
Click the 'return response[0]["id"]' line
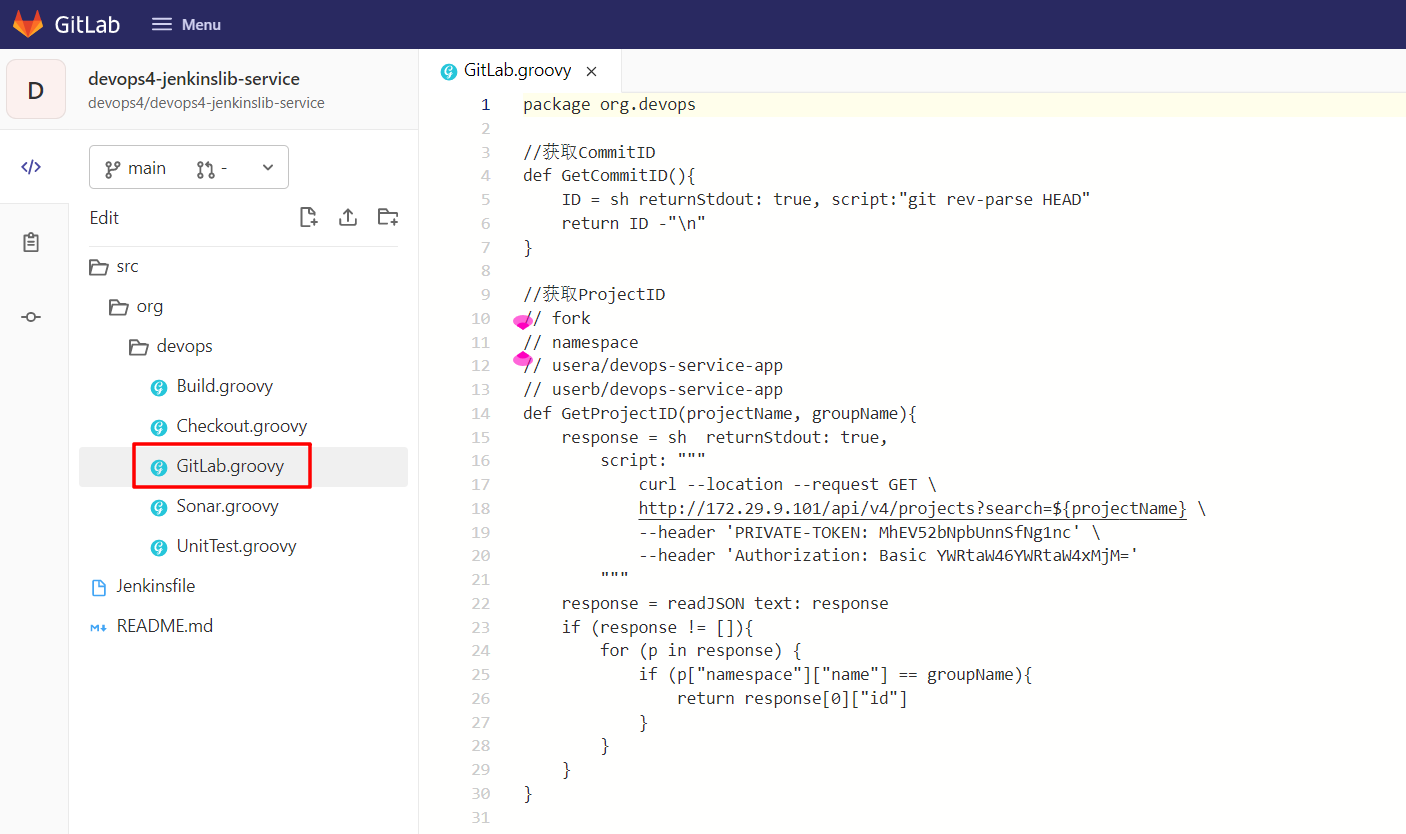[792, 698]
